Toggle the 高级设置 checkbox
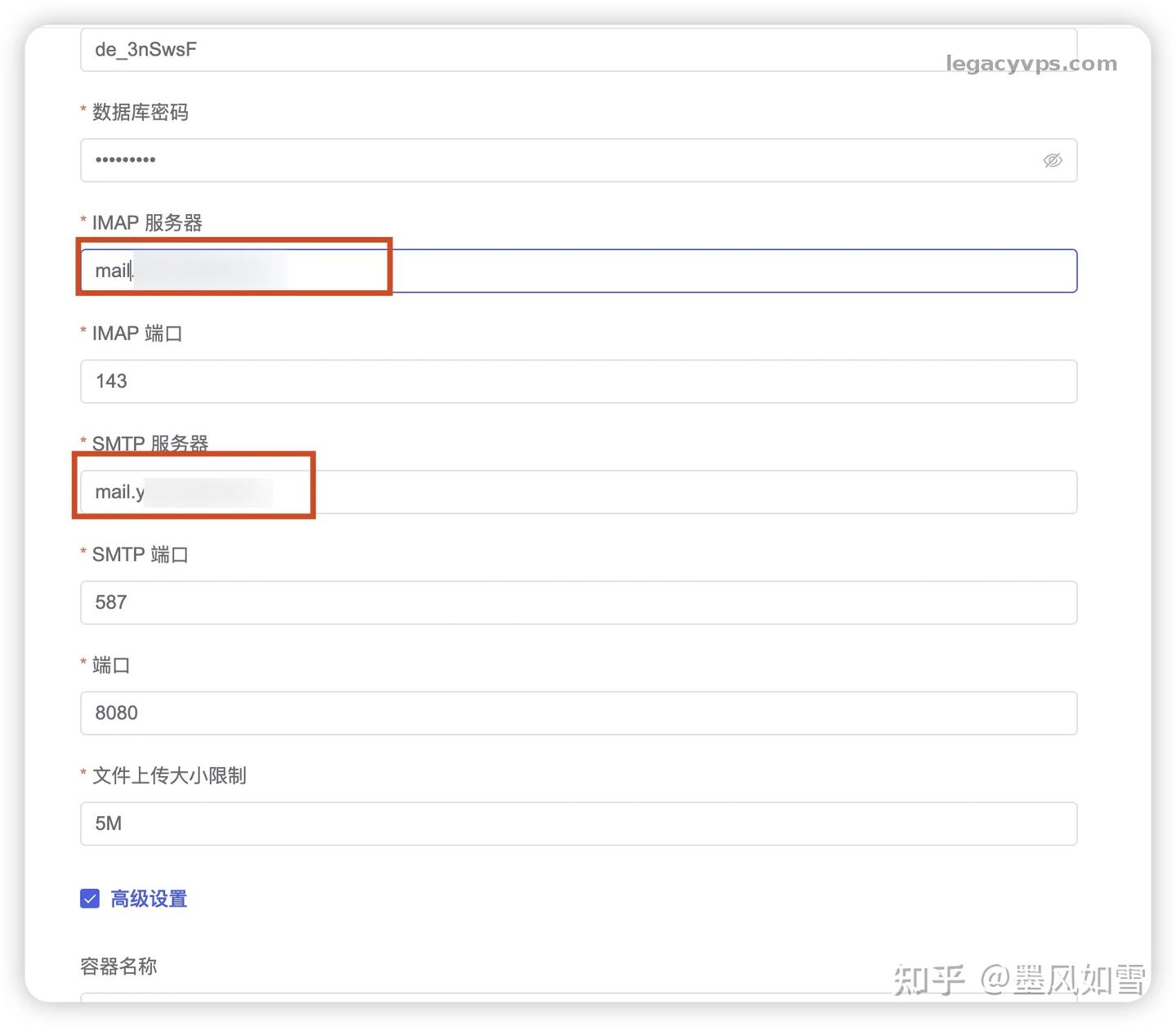 point(90,899)
